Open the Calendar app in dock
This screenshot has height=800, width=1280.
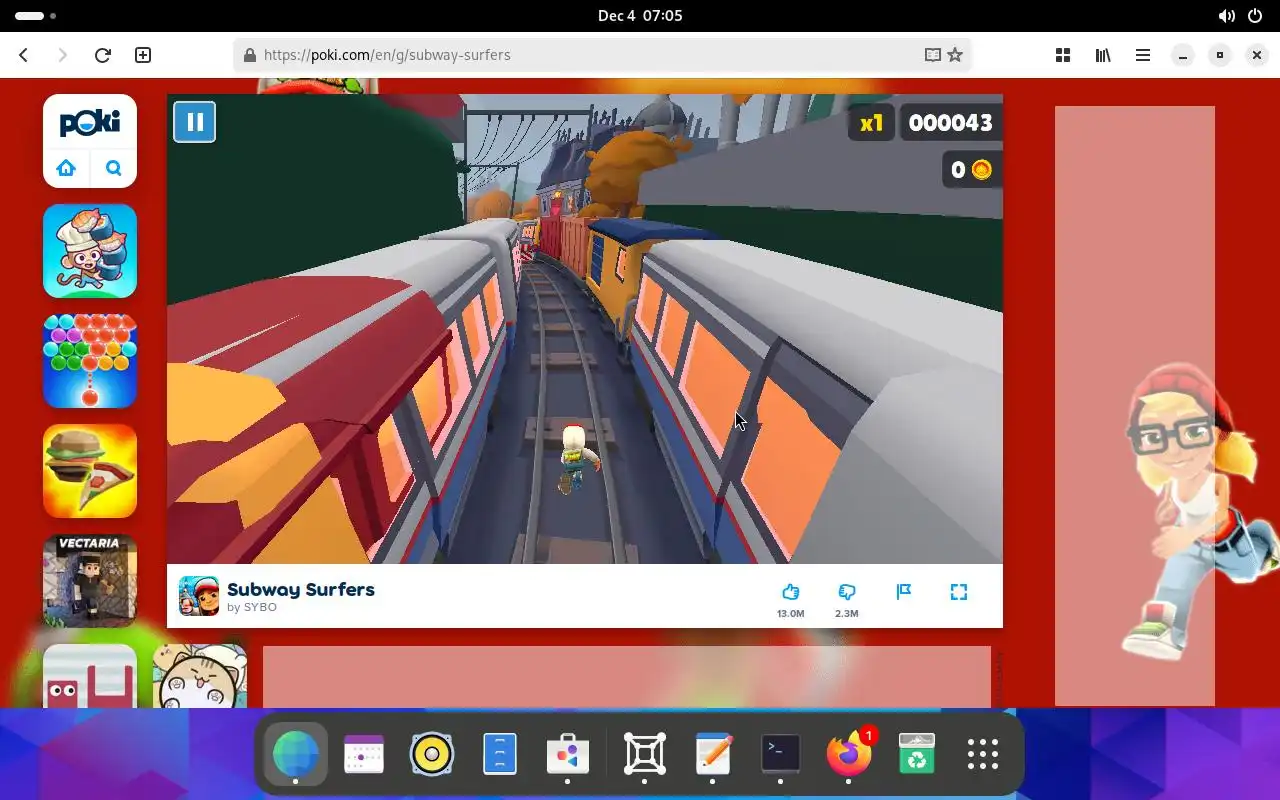coord(364,754)
